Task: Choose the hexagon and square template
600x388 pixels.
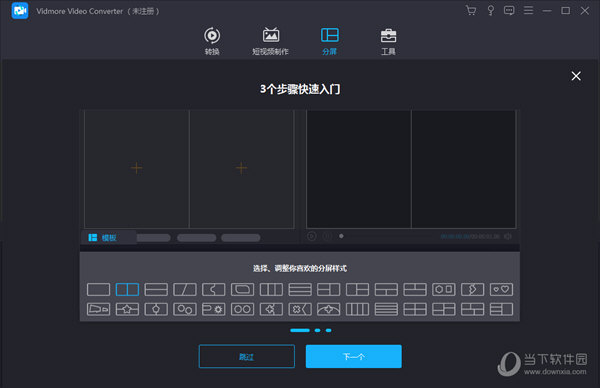Action: point(444,290)
